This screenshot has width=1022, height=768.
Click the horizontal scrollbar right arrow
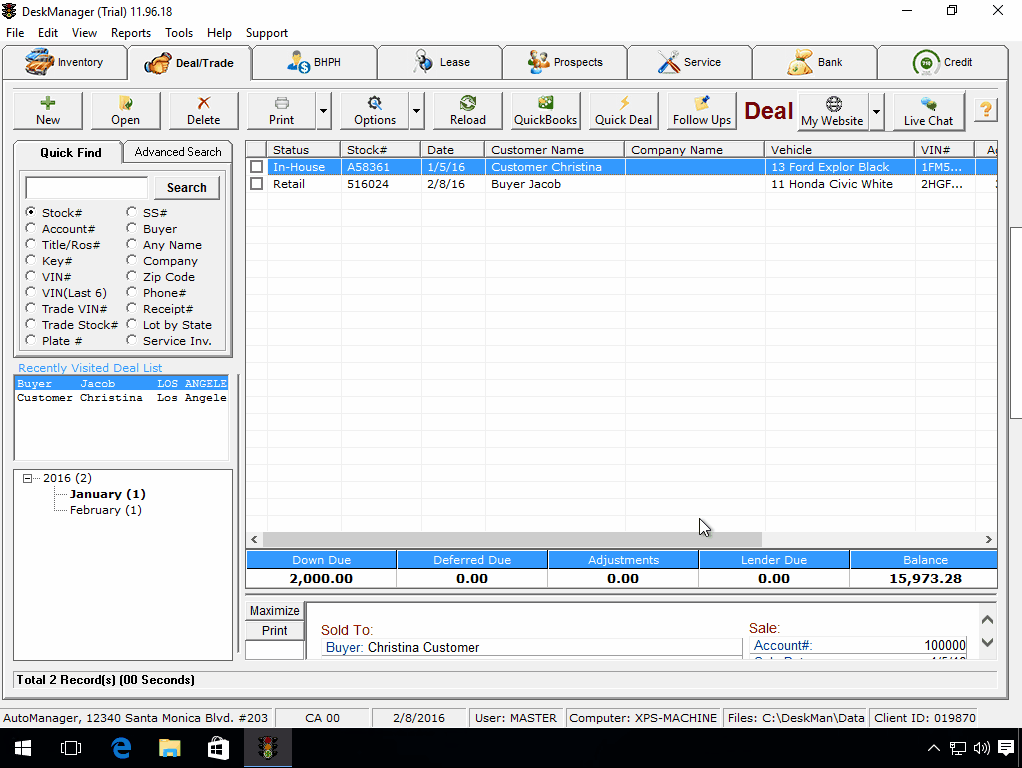click(988, 539)
